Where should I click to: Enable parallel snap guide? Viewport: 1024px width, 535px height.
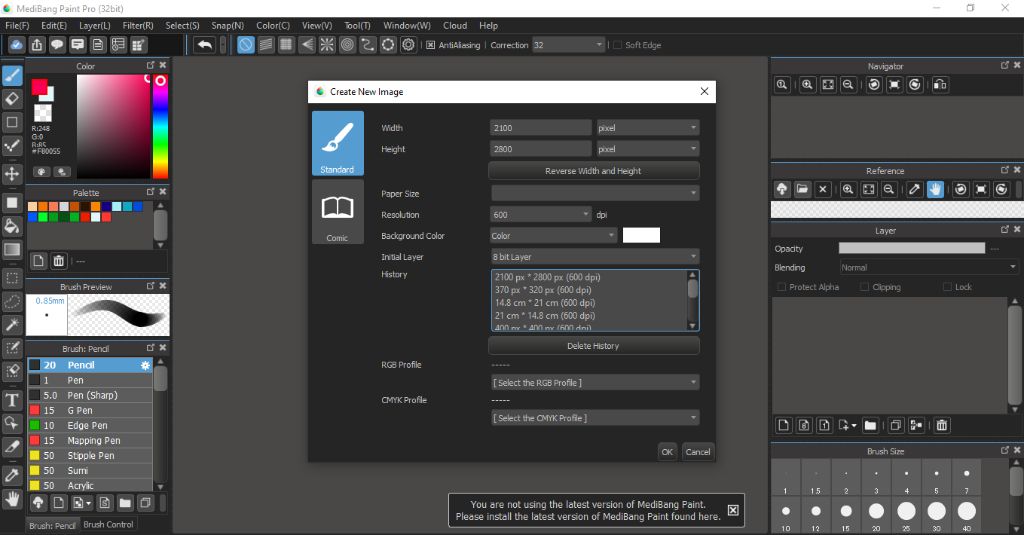click(x=266, y=45)
